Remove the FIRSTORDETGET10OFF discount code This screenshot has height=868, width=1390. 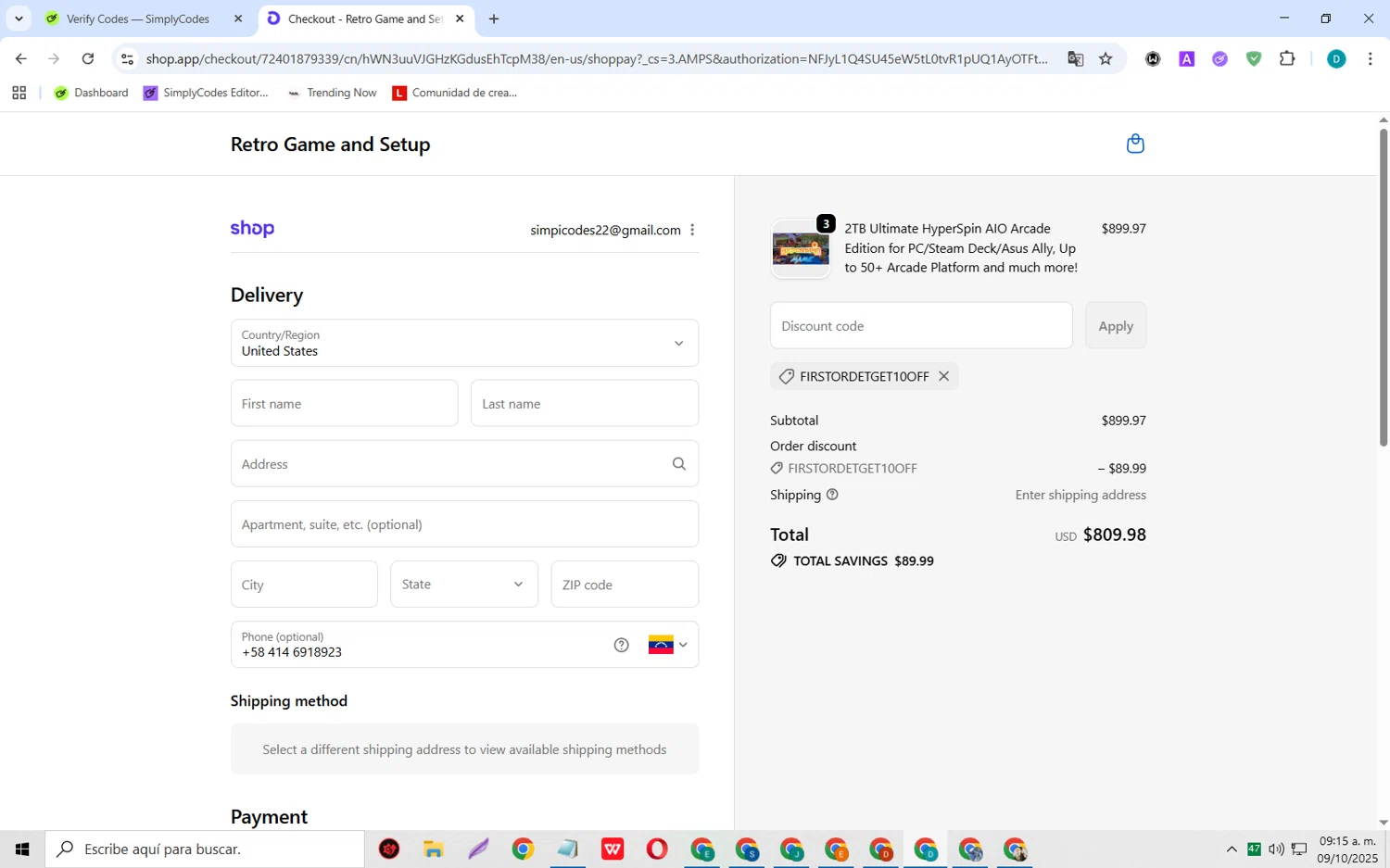(943, 376)
